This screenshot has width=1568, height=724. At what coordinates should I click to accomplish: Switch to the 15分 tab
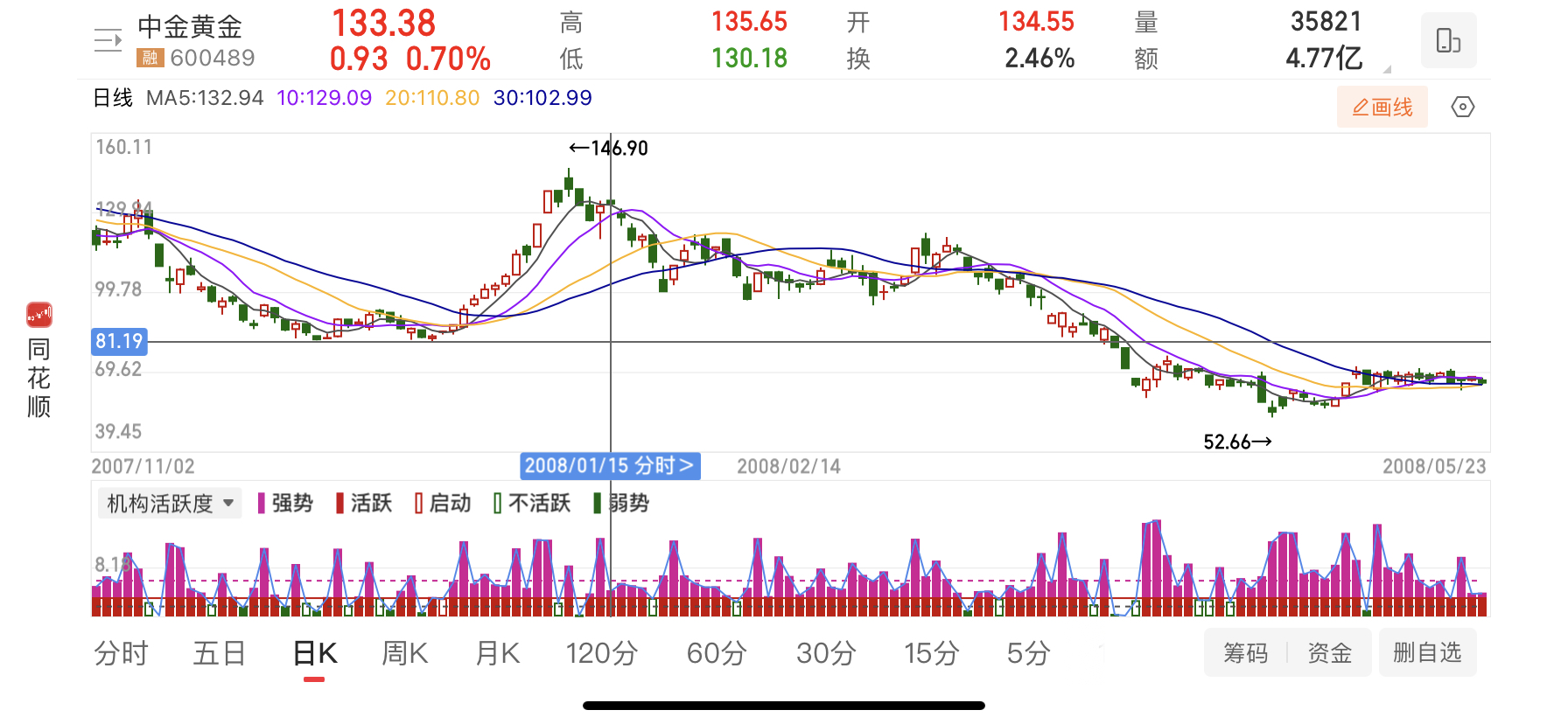pos(932,653)
